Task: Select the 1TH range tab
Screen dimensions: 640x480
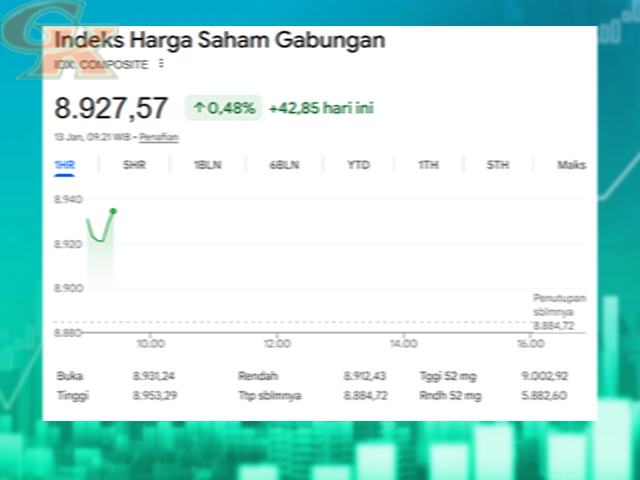Action: 428,165
